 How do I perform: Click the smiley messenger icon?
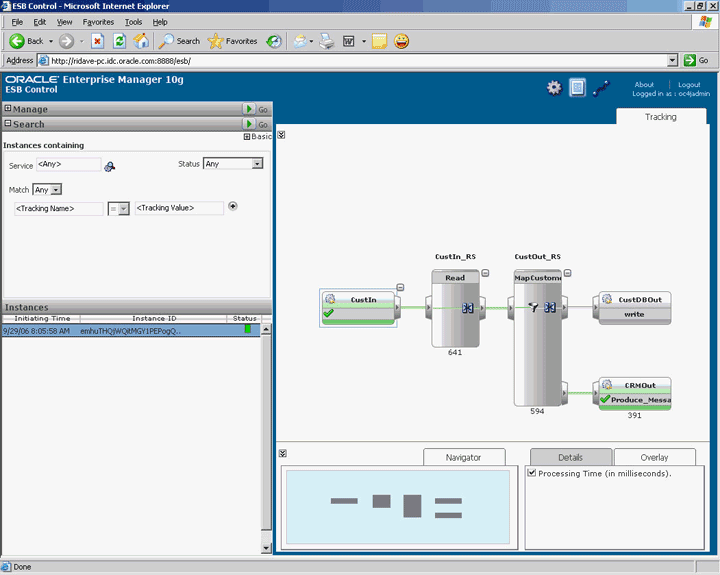click(x=401, y=41)
